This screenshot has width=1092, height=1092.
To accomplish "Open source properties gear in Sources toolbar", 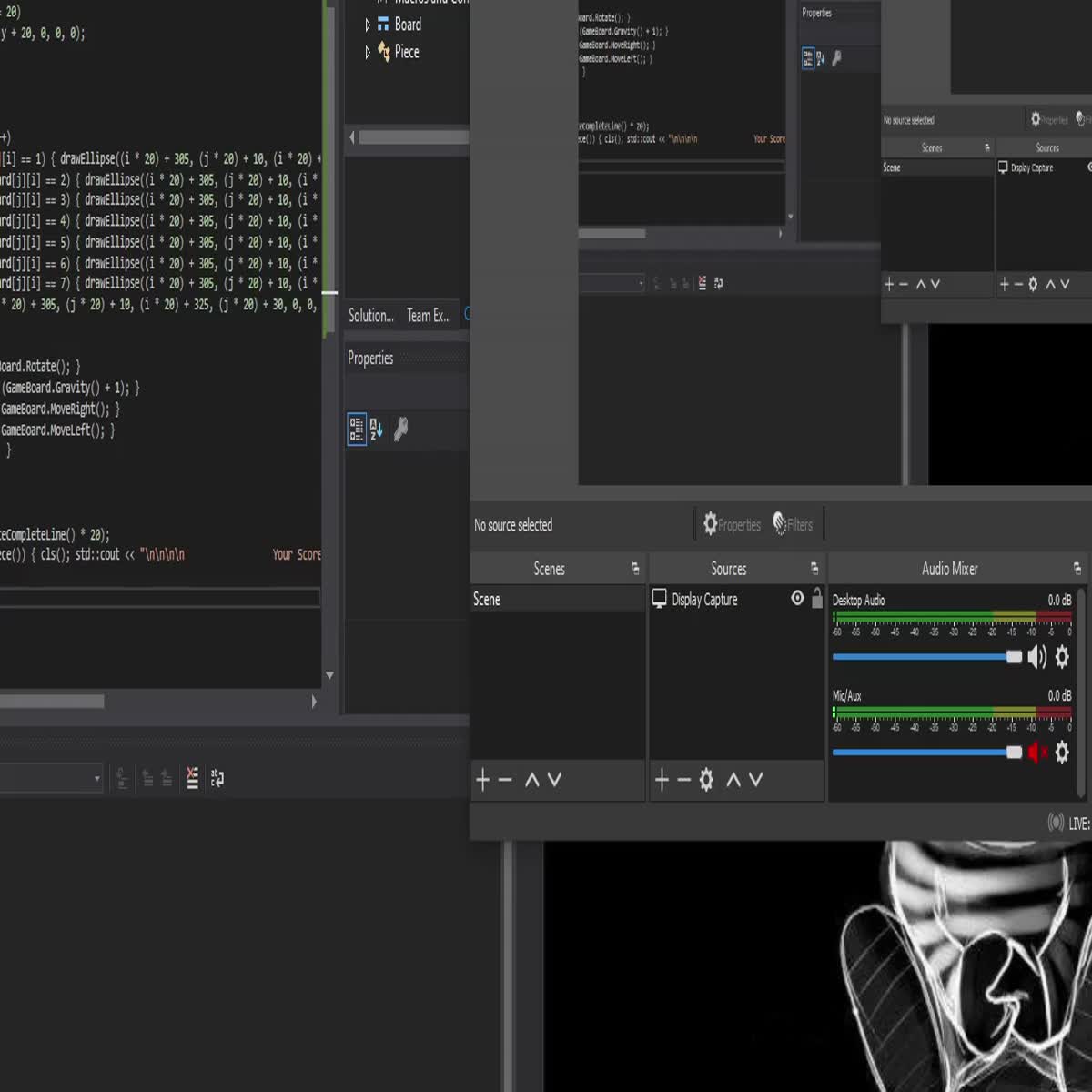I will click(706, 779).
